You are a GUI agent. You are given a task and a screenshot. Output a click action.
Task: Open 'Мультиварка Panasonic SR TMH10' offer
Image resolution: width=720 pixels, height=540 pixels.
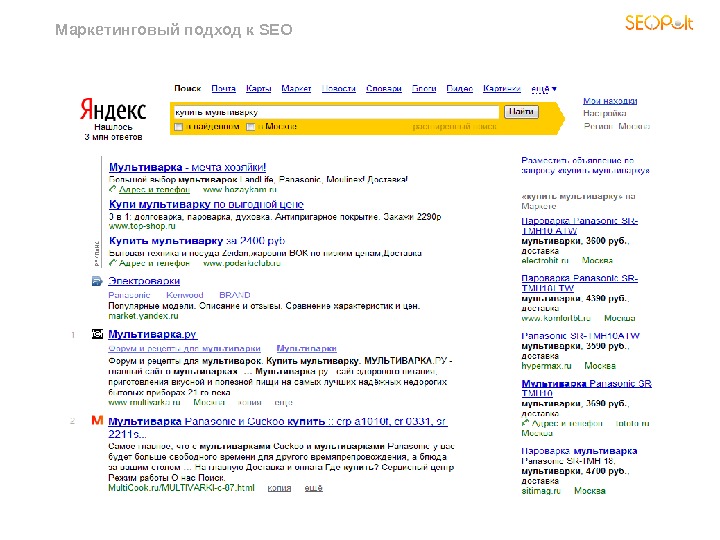pyautogui.click(x=586, y=388)
